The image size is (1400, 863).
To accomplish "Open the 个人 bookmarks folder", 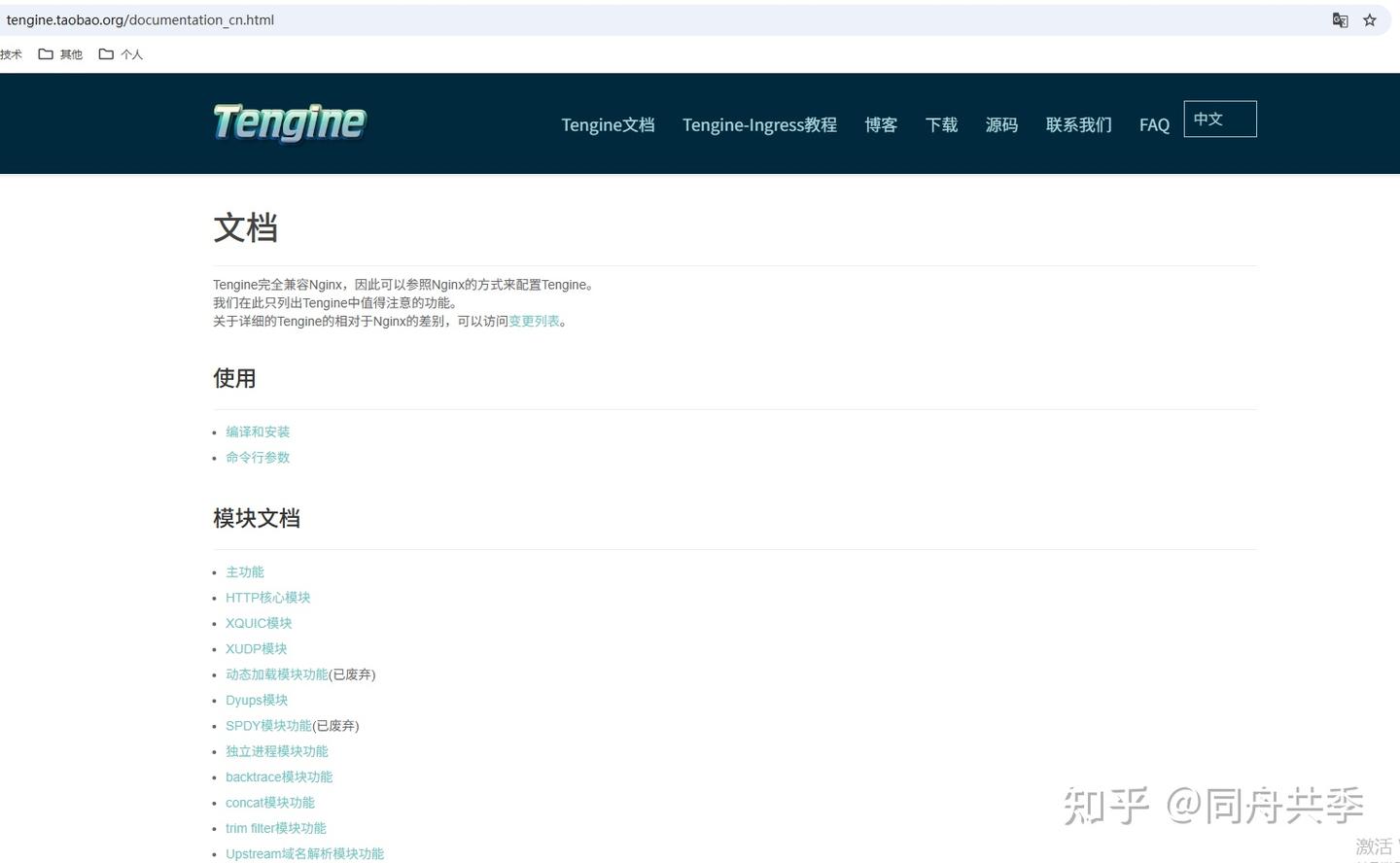I will pos(121,54).
